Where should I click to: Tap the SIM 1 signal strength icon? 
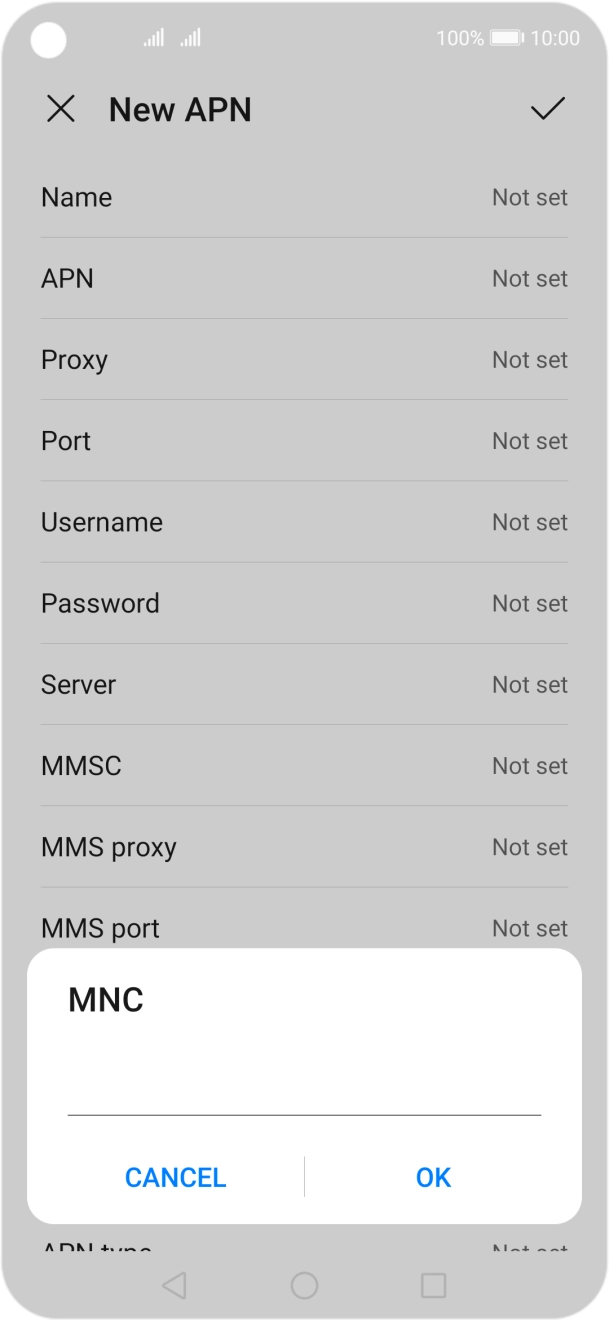point(154,38)
